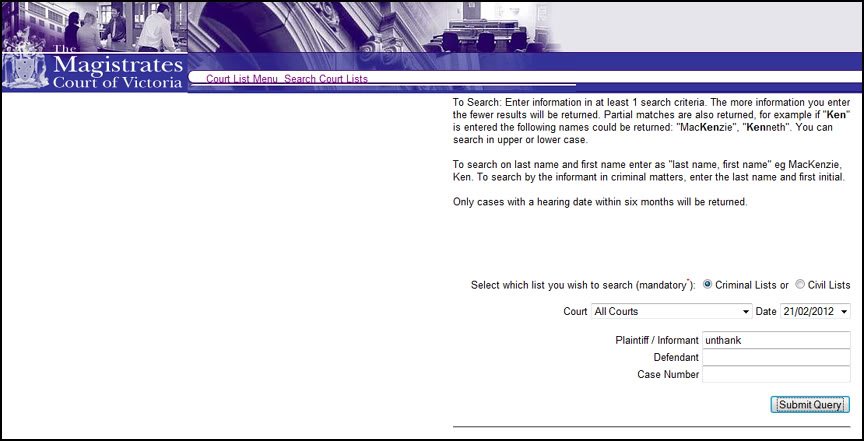Screen dimensions: 864x441
Task: Select the Criminal Lists radio button
Action: (x=708, y=284)
